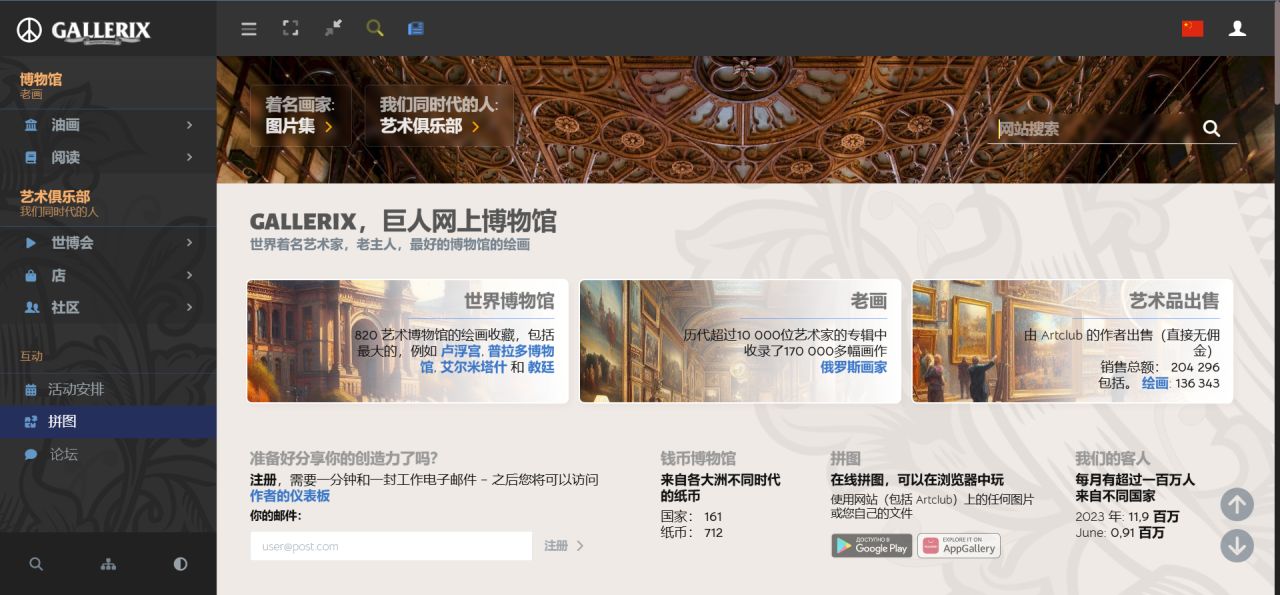Enter fullscreen with the expand-frame icon

coord(291,28)
